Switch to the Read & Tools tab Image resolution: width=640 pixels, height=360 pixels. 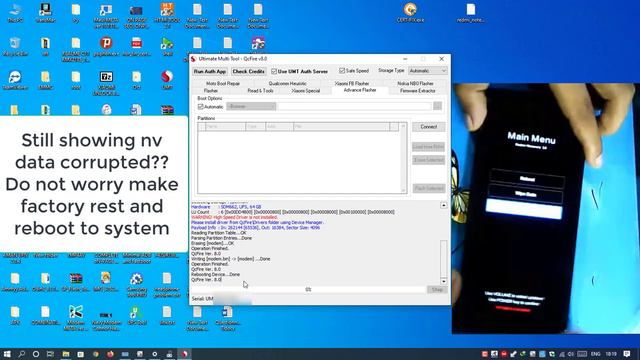pos(260,91)
